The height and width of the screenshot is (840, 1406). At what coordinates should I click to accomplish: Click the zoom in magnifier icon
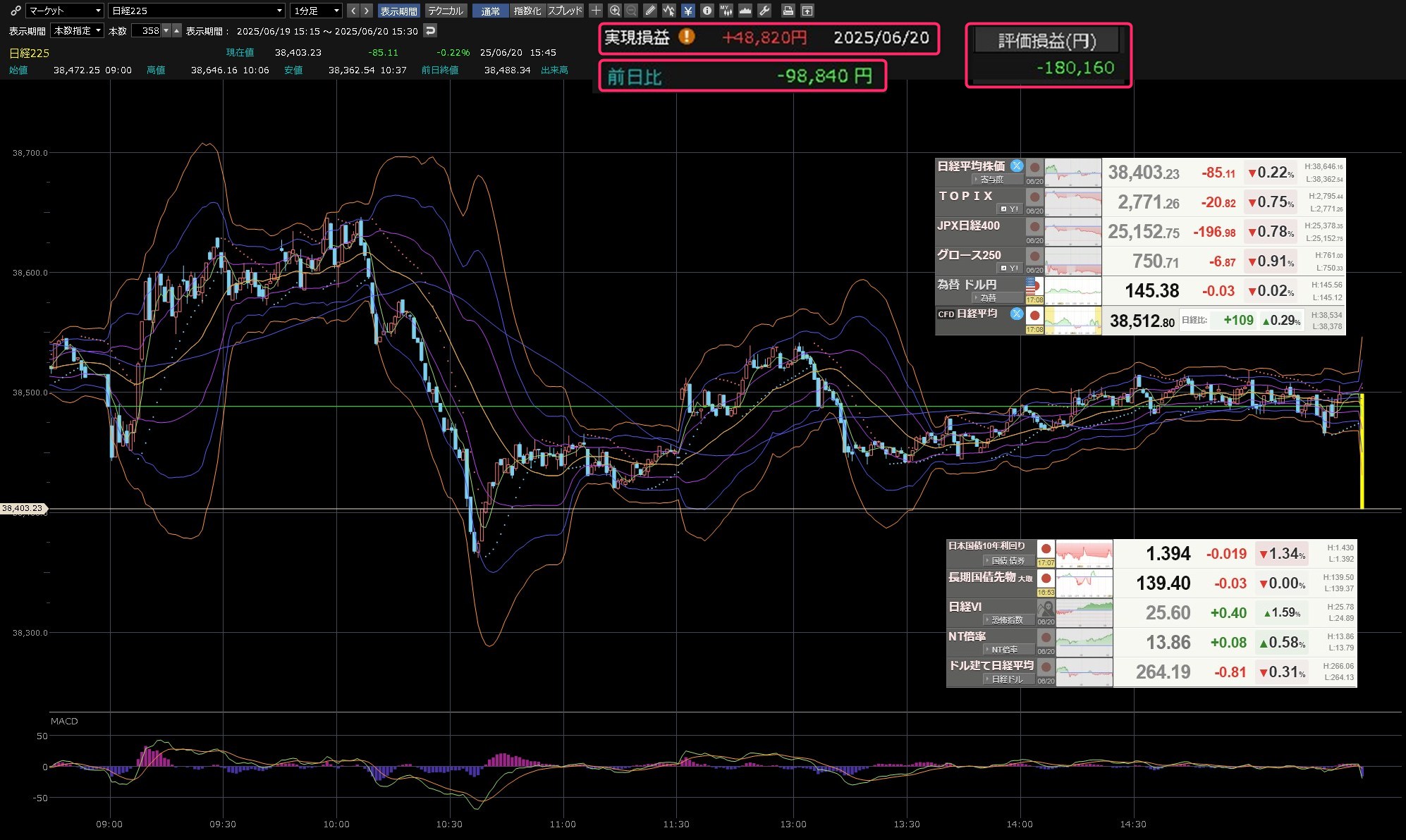click(615, 11)
